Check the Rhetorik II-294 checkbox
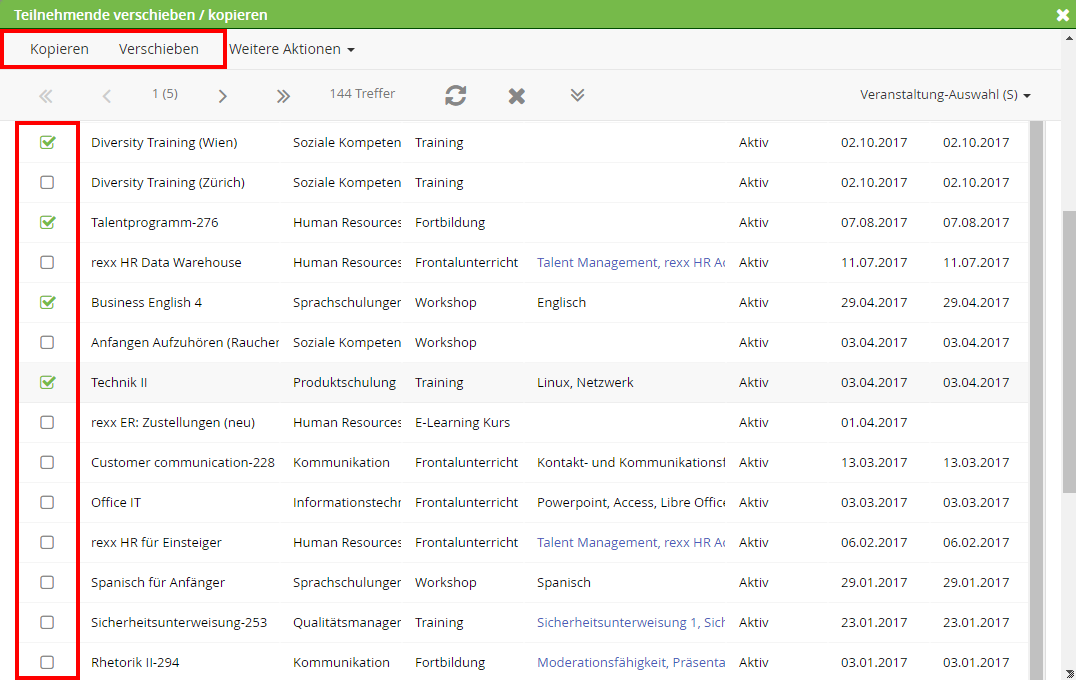The image size is (1076, 680). coord(47,662)
